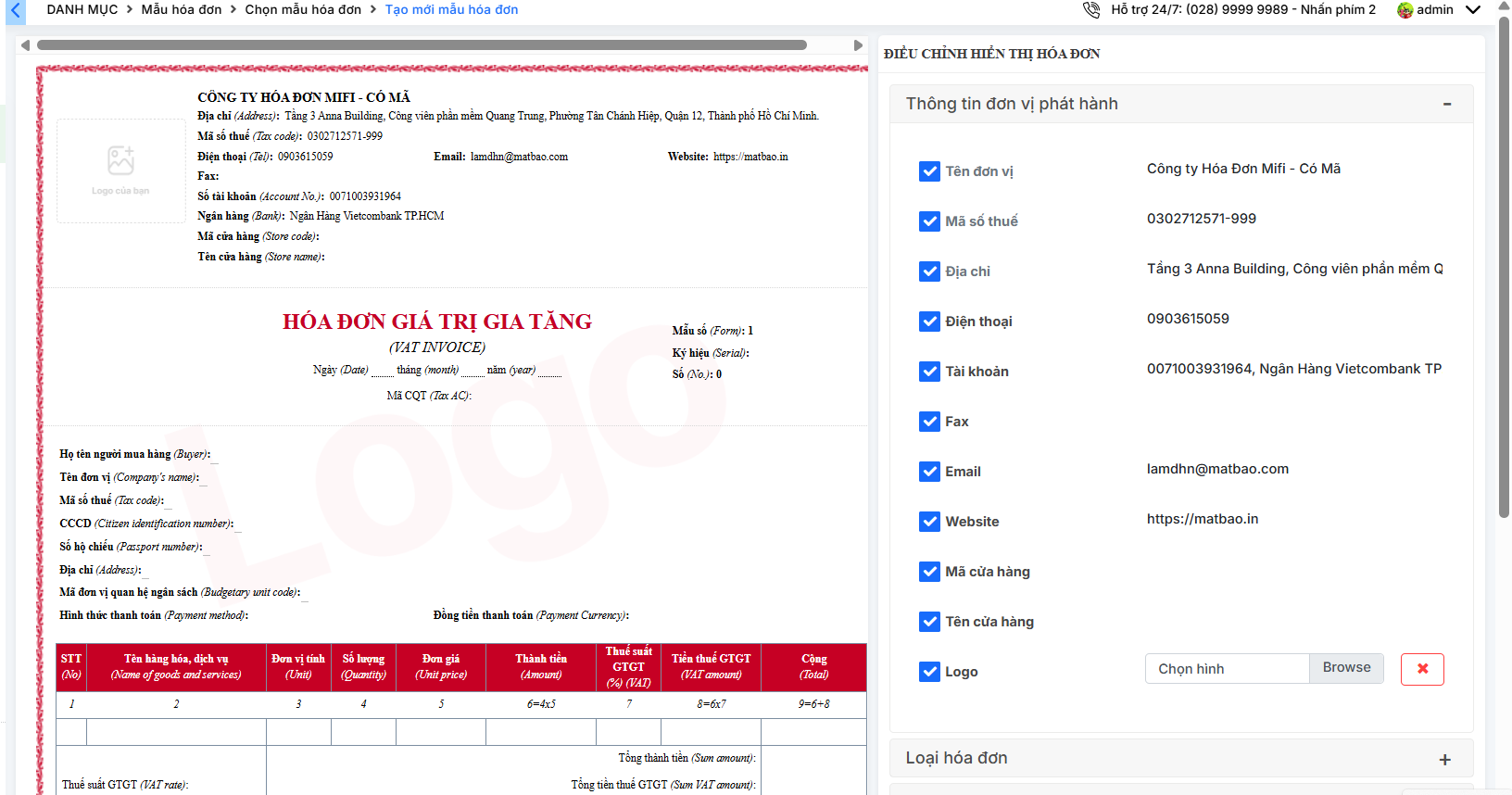Click the website value https://matbao.in in the panel
Viewport: 1512px width, 795px height.
(x=1203, y=519)
